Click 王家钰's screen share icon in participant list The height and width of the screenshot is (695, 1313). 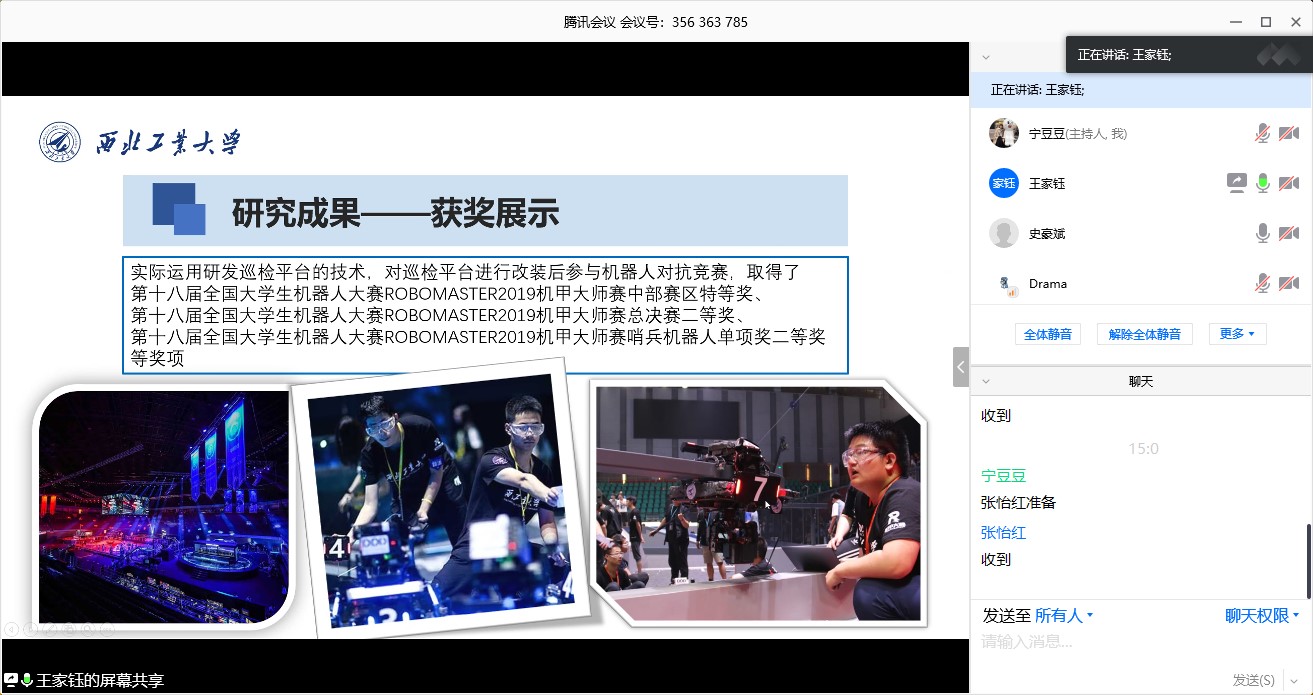[1237, 183]
